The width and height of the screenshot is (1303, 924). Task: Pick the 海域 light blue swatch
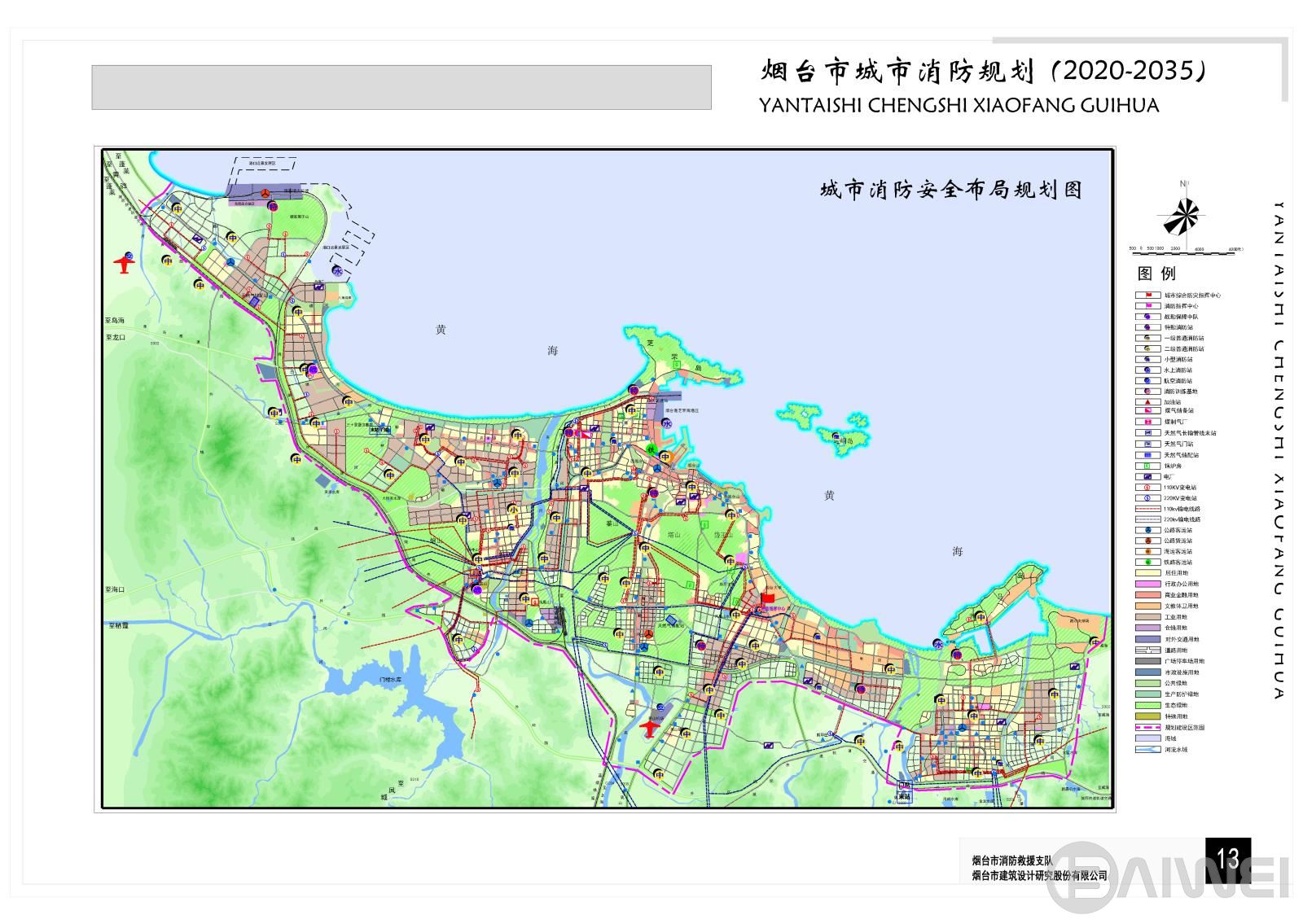coord(1147,738)
